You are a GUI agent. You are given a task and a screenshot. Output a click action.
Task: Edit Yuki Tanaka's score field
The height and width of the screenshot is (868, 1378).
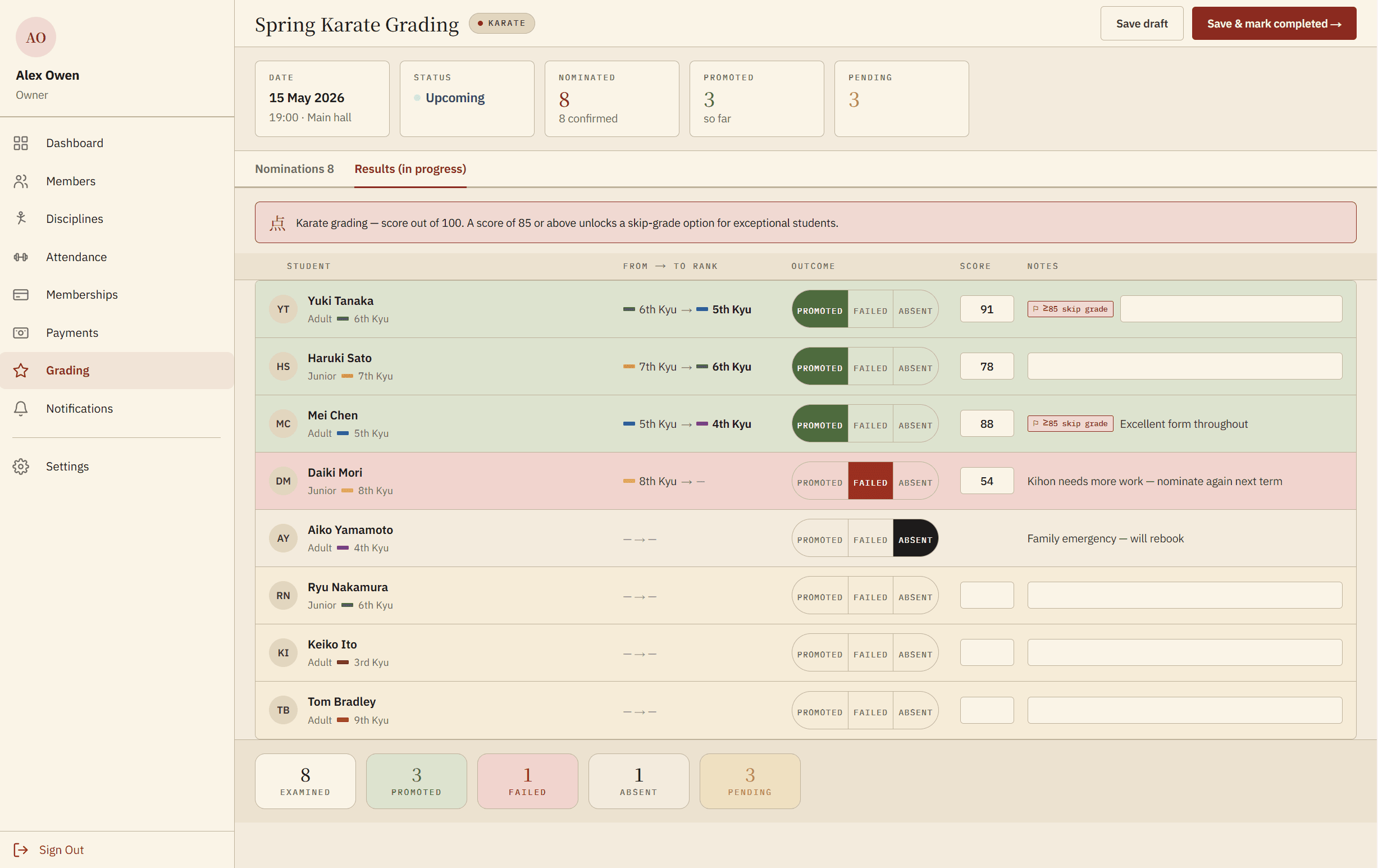tap(987, 309)
